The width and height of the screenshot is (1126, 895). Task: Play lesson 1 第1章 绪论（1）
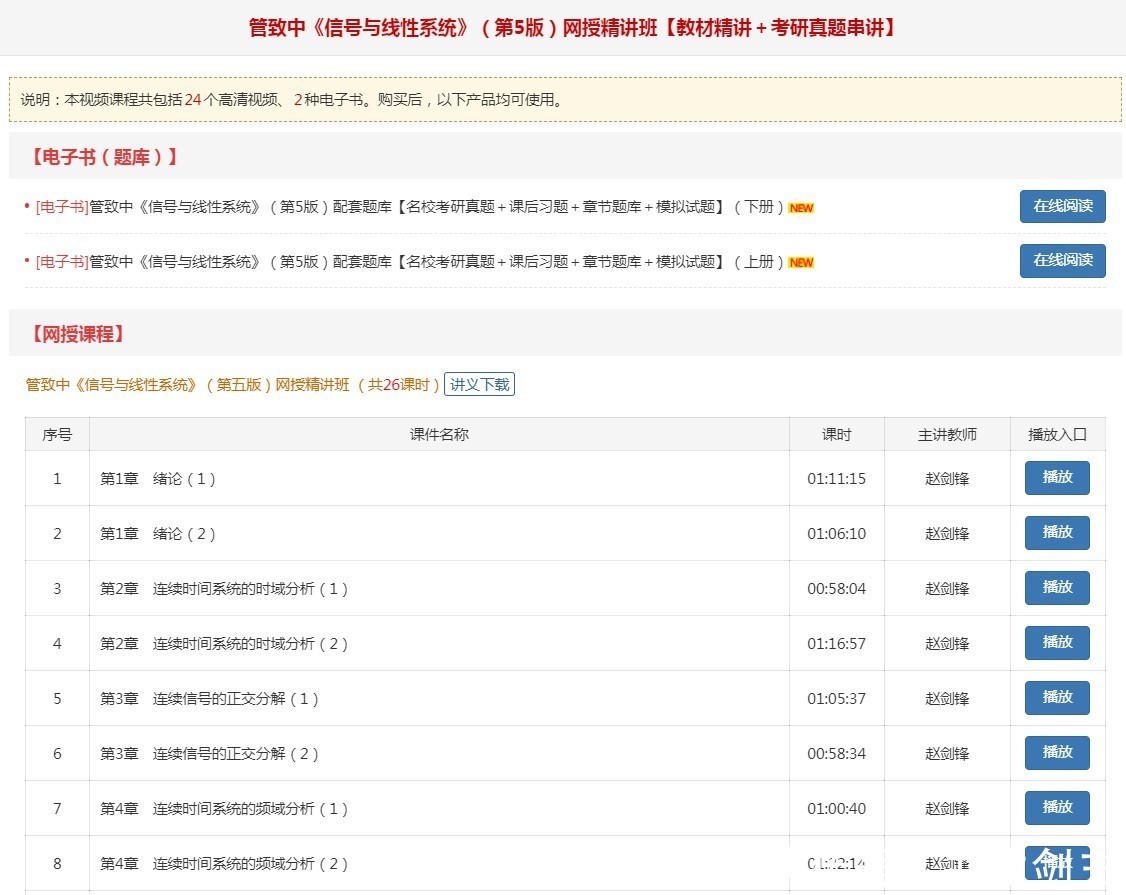point(1056,478)
